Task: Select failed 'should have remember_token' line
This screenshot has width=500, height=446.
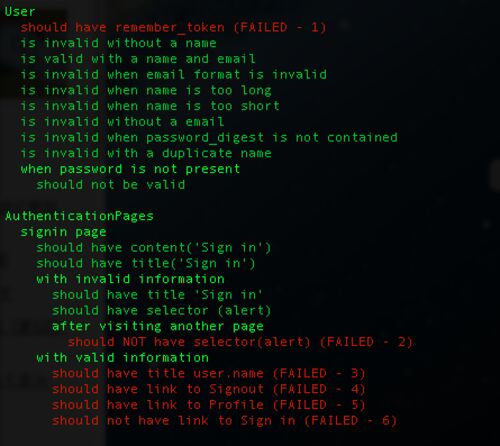Action: [x=173, y=27]
